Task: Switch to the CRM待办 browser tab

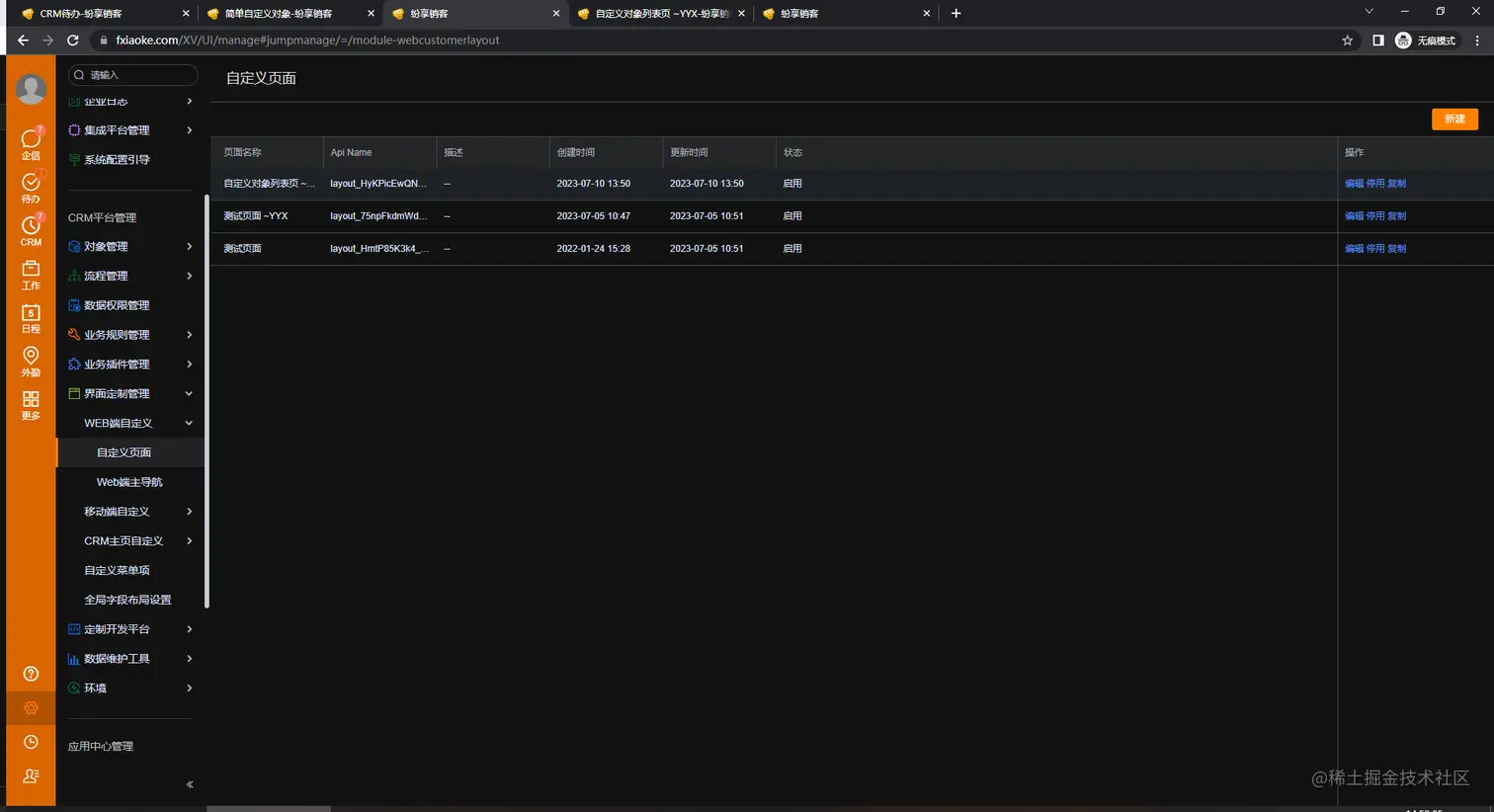Action: [105, 13]
